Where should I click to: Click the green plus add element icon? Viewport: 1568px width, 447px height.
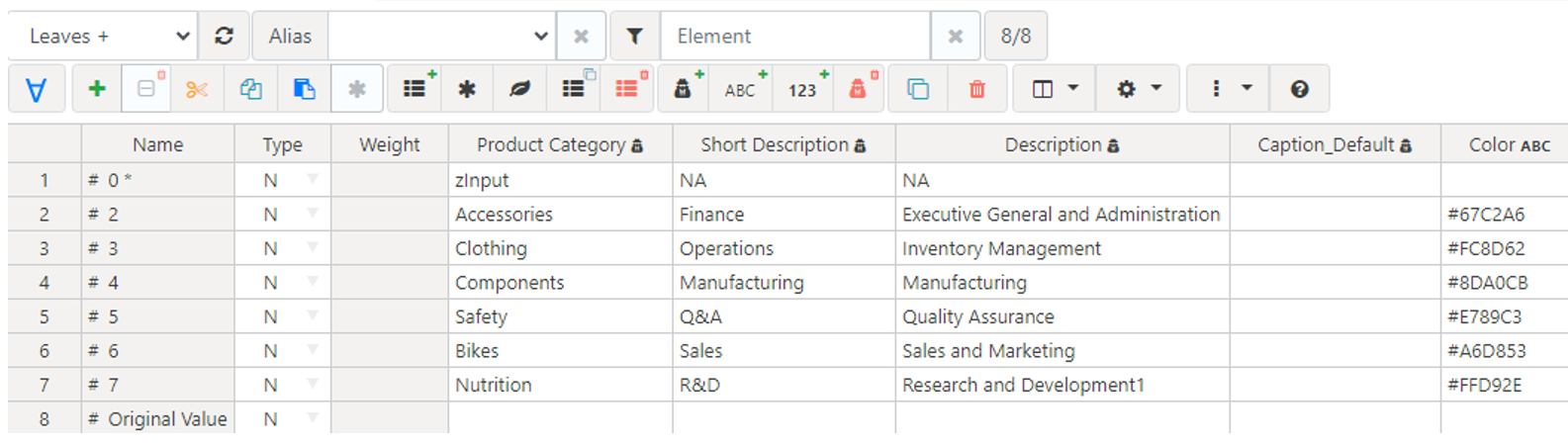pos(97,89)
